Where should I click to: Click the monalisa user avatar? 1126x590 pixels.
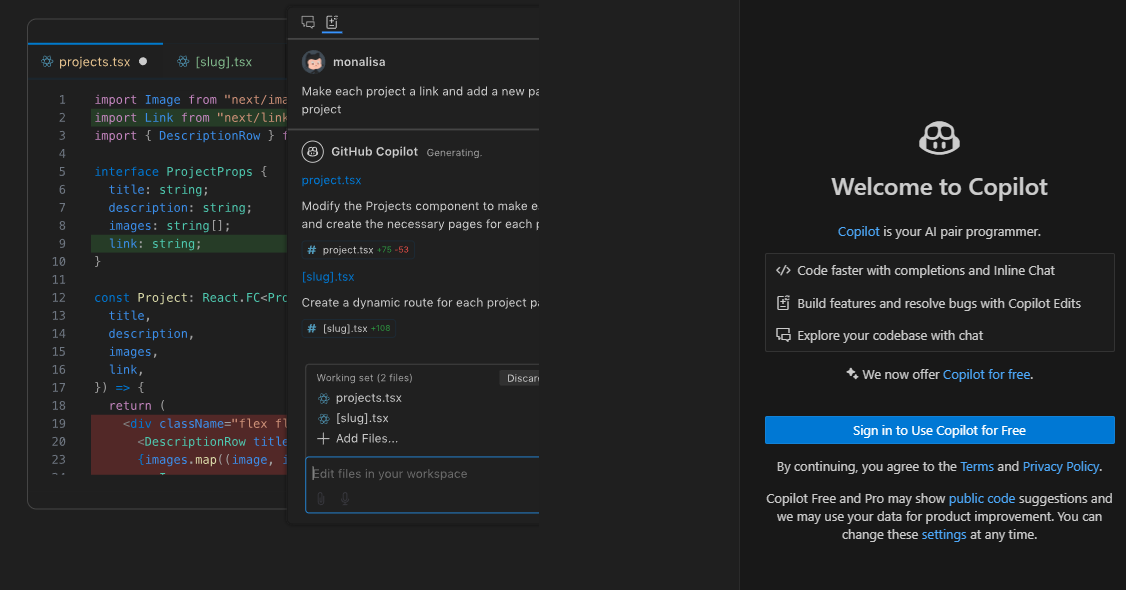click(314, 62)
